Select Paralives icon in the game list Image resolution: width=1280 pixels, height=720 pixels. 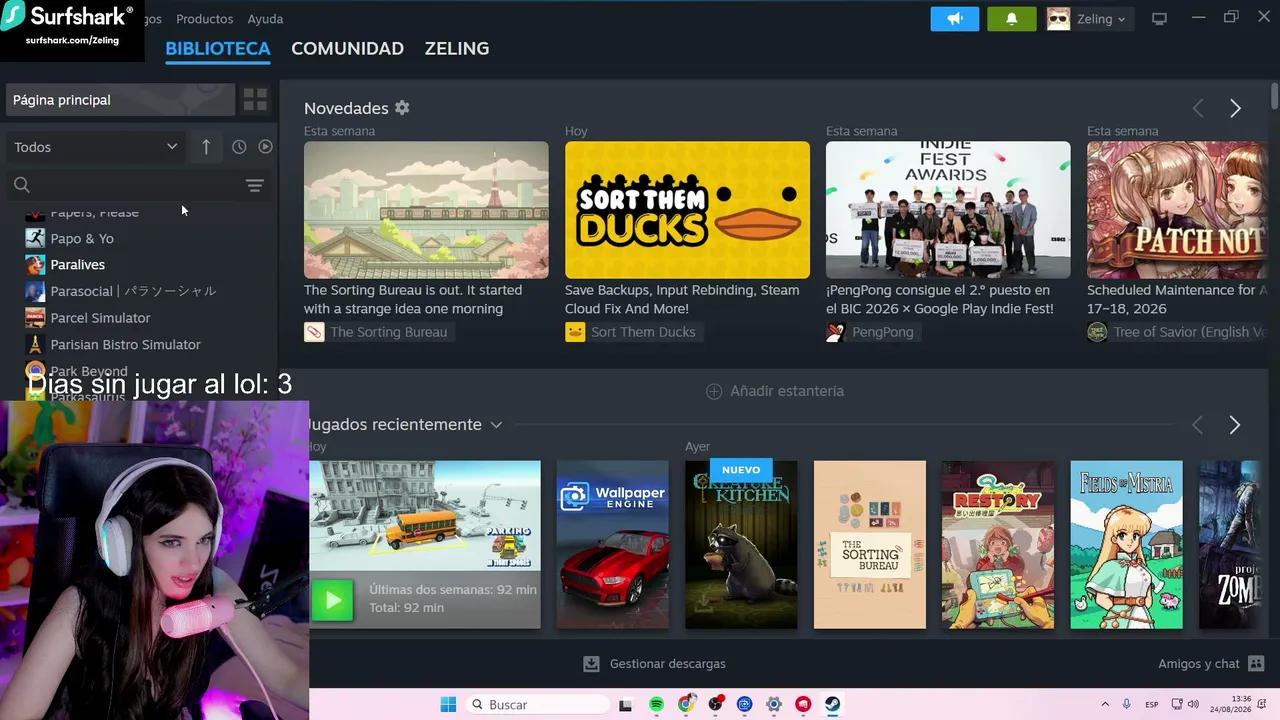coord(35,265)
